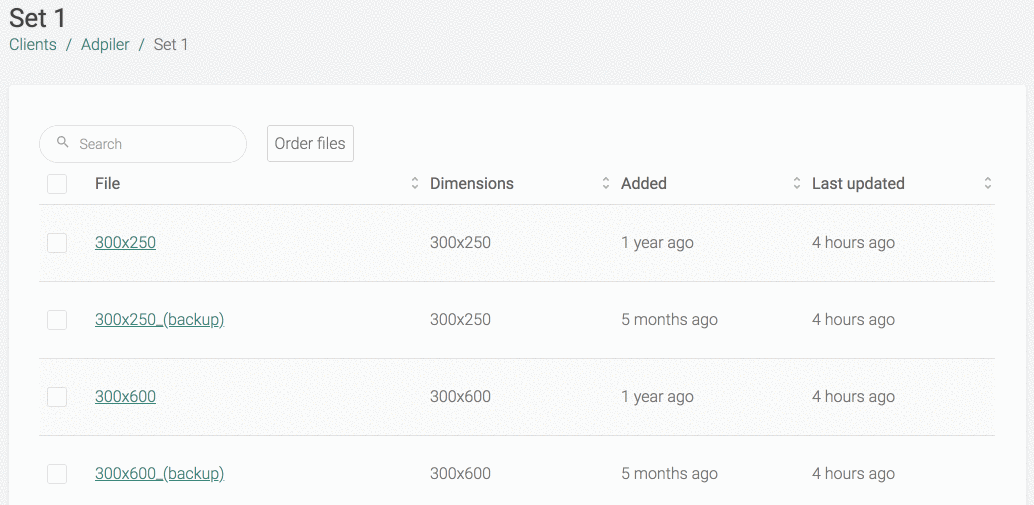
Task: Click the Order files button
Action: (x=310, y=144)
